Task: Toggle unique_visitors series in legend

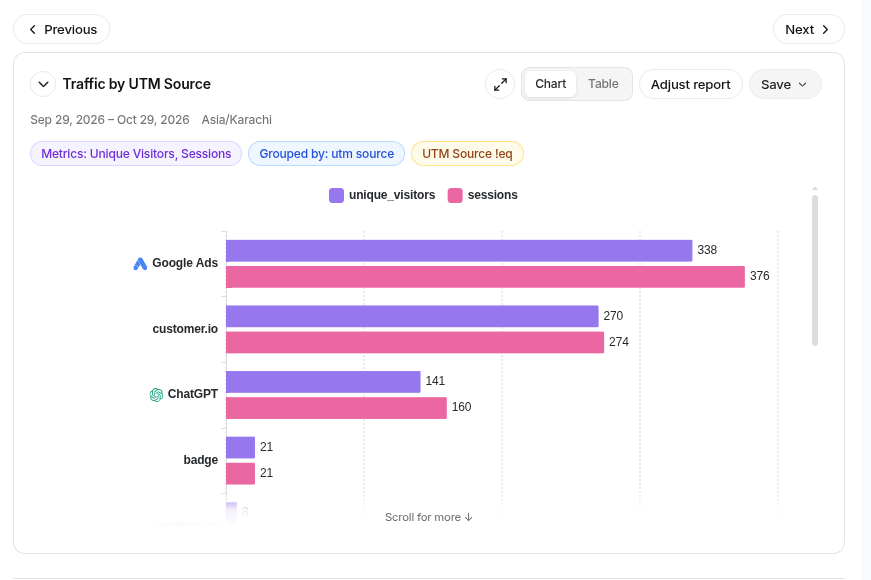Action: [x=382, y=195]
